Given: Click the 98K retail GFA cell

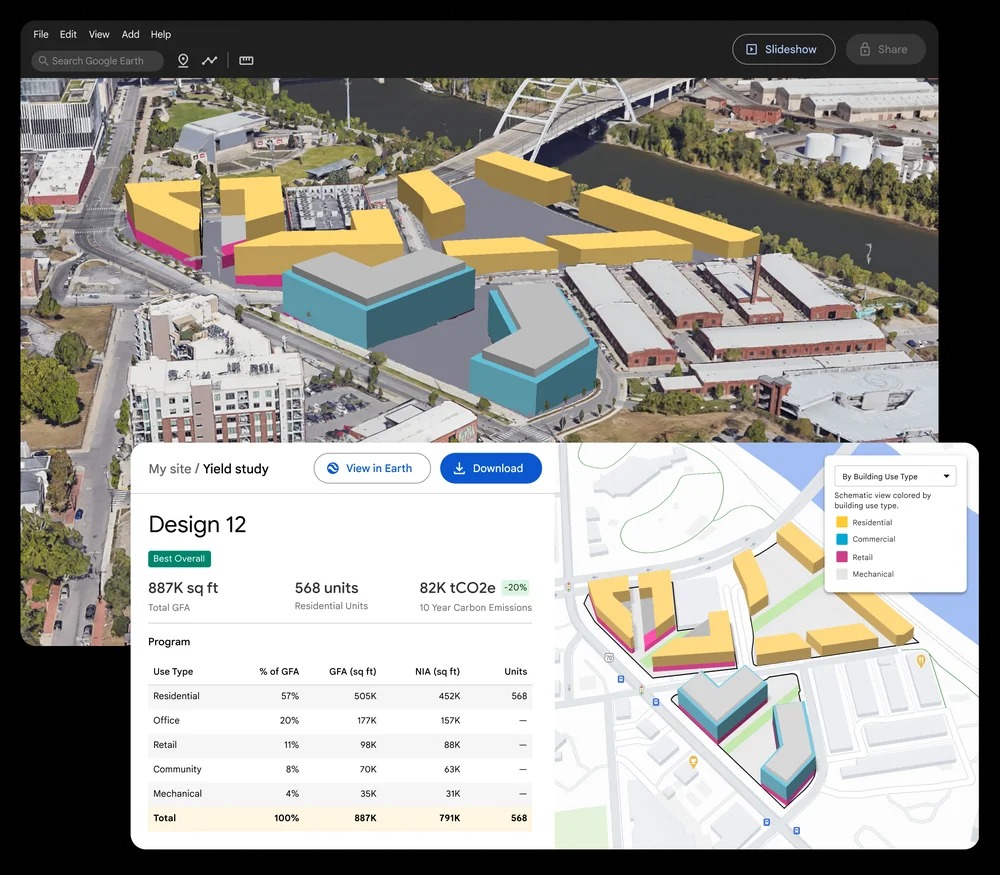Looking at the screenshot, I should tap(369, 745).
